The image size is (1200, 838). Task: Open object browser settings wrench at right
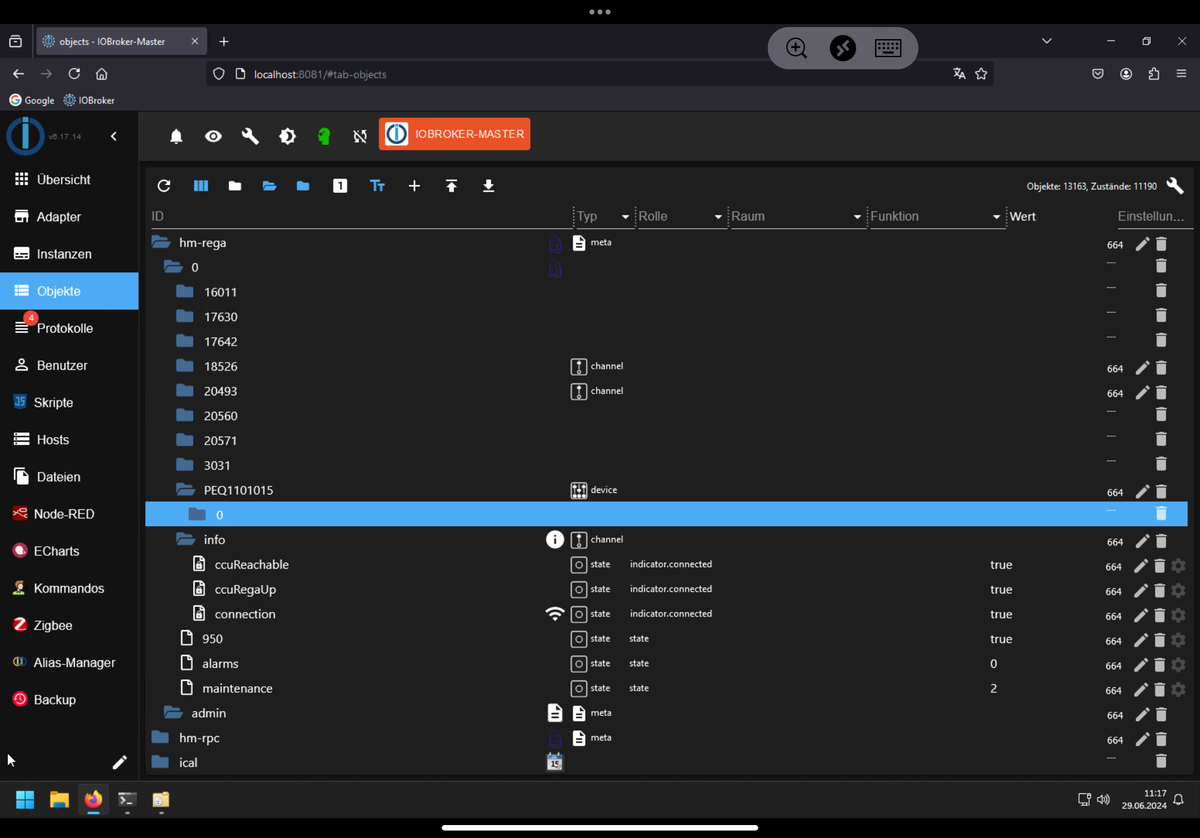tap(1175, 186)
